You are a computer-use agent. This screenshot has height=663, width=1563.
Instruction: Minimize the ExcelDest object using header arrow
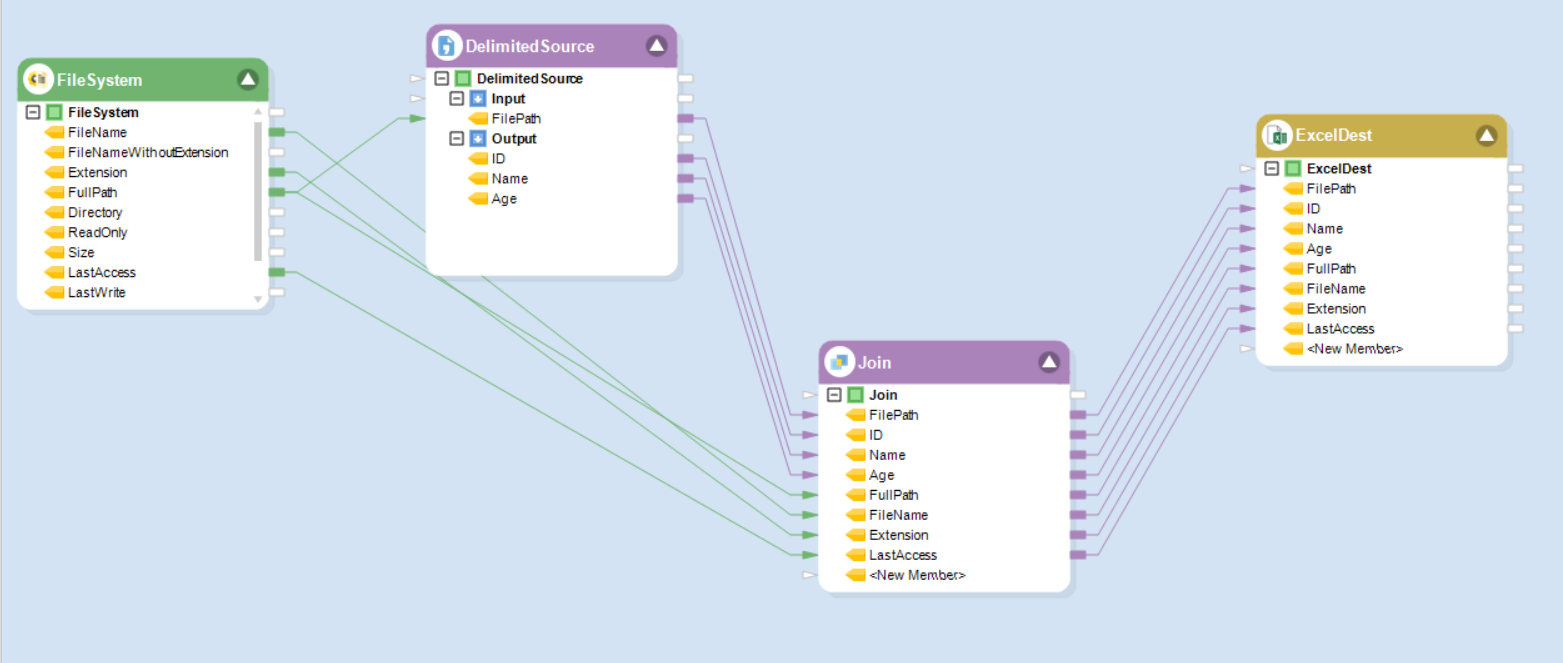pos(1486,135)
